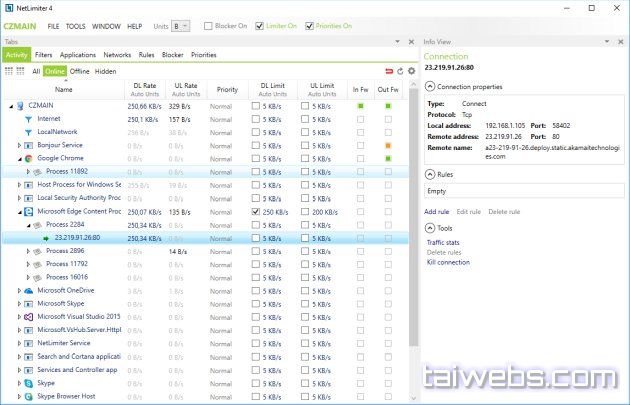Expand the Bonjour Service tree node
The width and height of the screenshot is (630, 405).
(x=19, y=145)
